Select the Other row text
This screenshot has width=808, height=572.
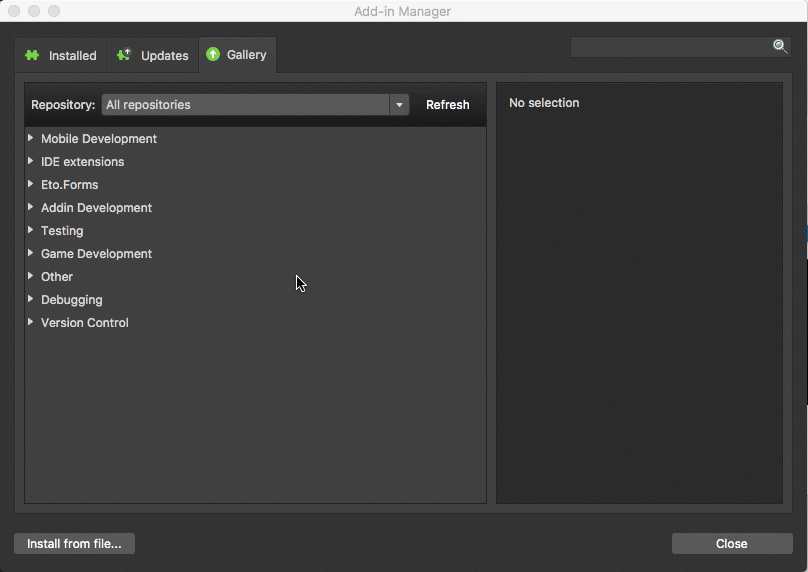pyautogui.click(x=57, y=277)
